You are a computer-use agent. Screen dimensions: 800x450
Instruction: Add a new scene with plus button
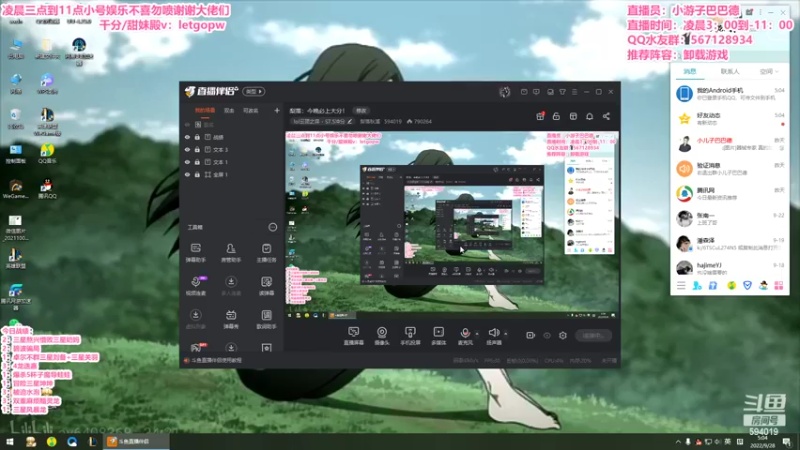tap(277, 110)
